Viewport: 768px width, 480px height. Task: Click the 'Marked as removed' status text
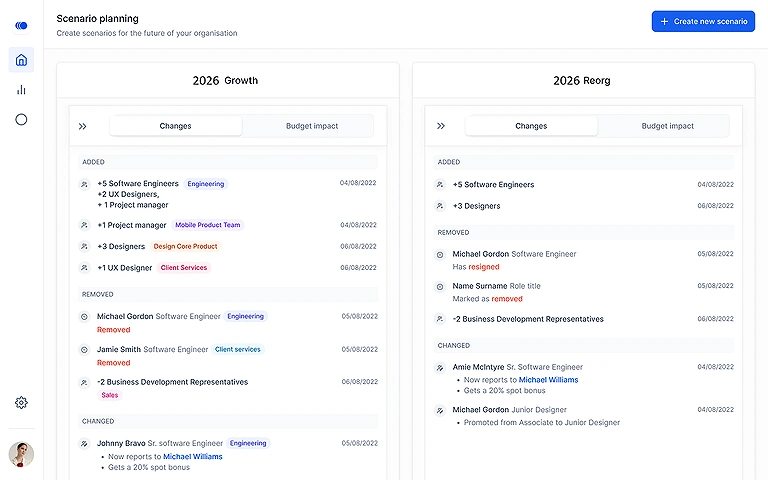(487, 299)
